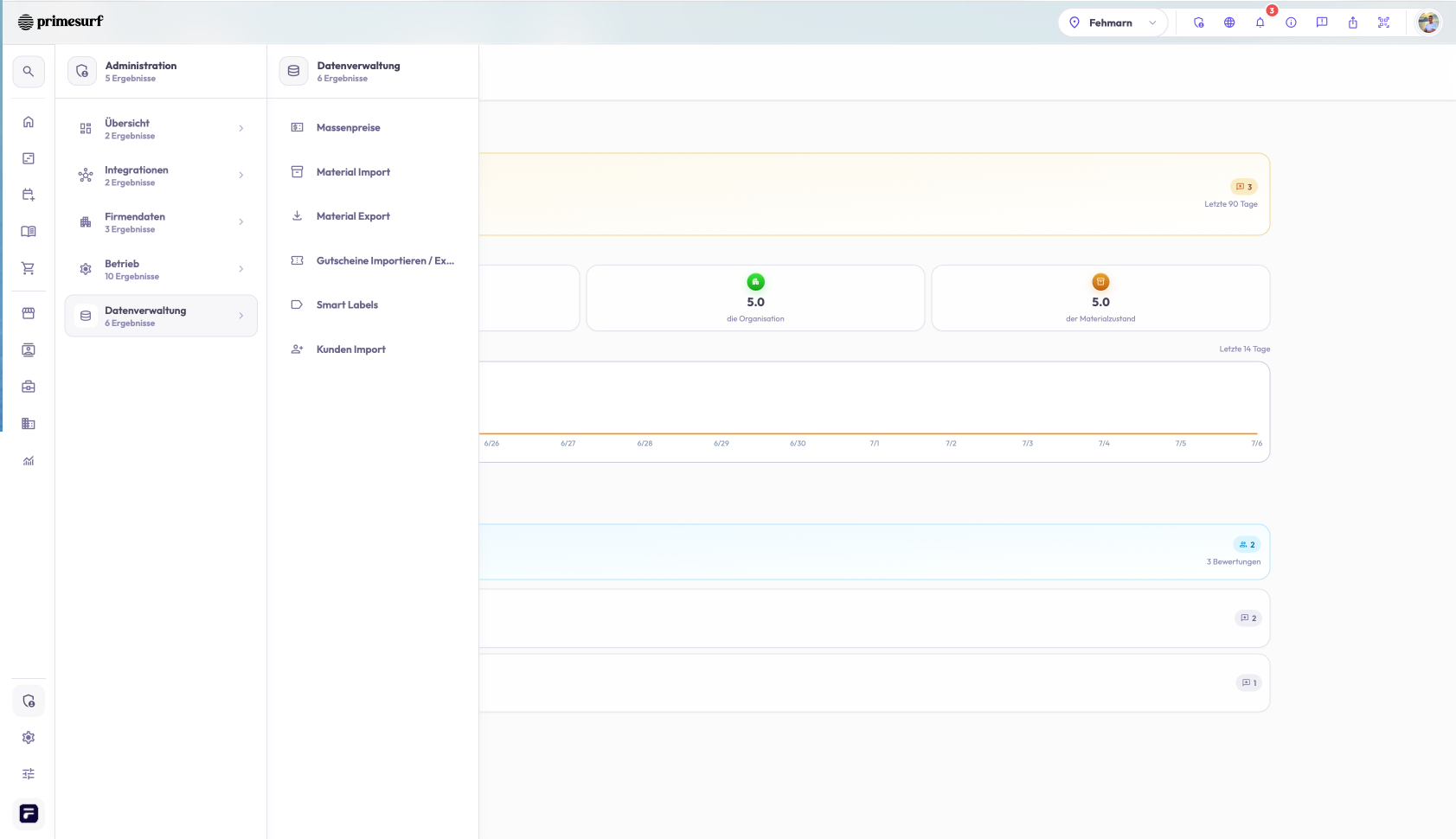Open the globe language icon
The width and height of the screenshot is (1456, 839).
[1229, 22]
